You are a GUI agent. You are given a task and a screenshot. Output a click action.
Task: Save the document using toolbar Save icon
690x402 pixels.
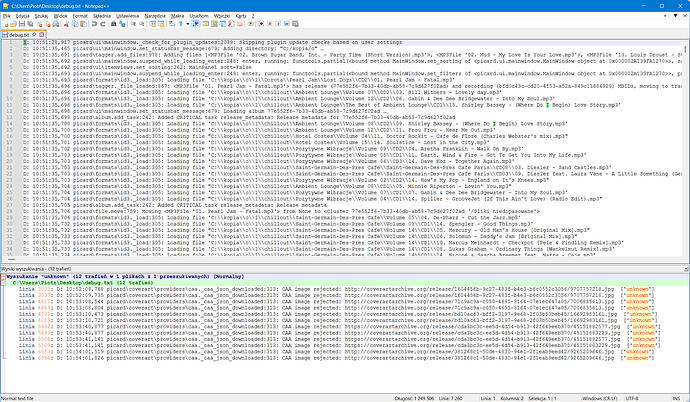click(x=22, y=24)
